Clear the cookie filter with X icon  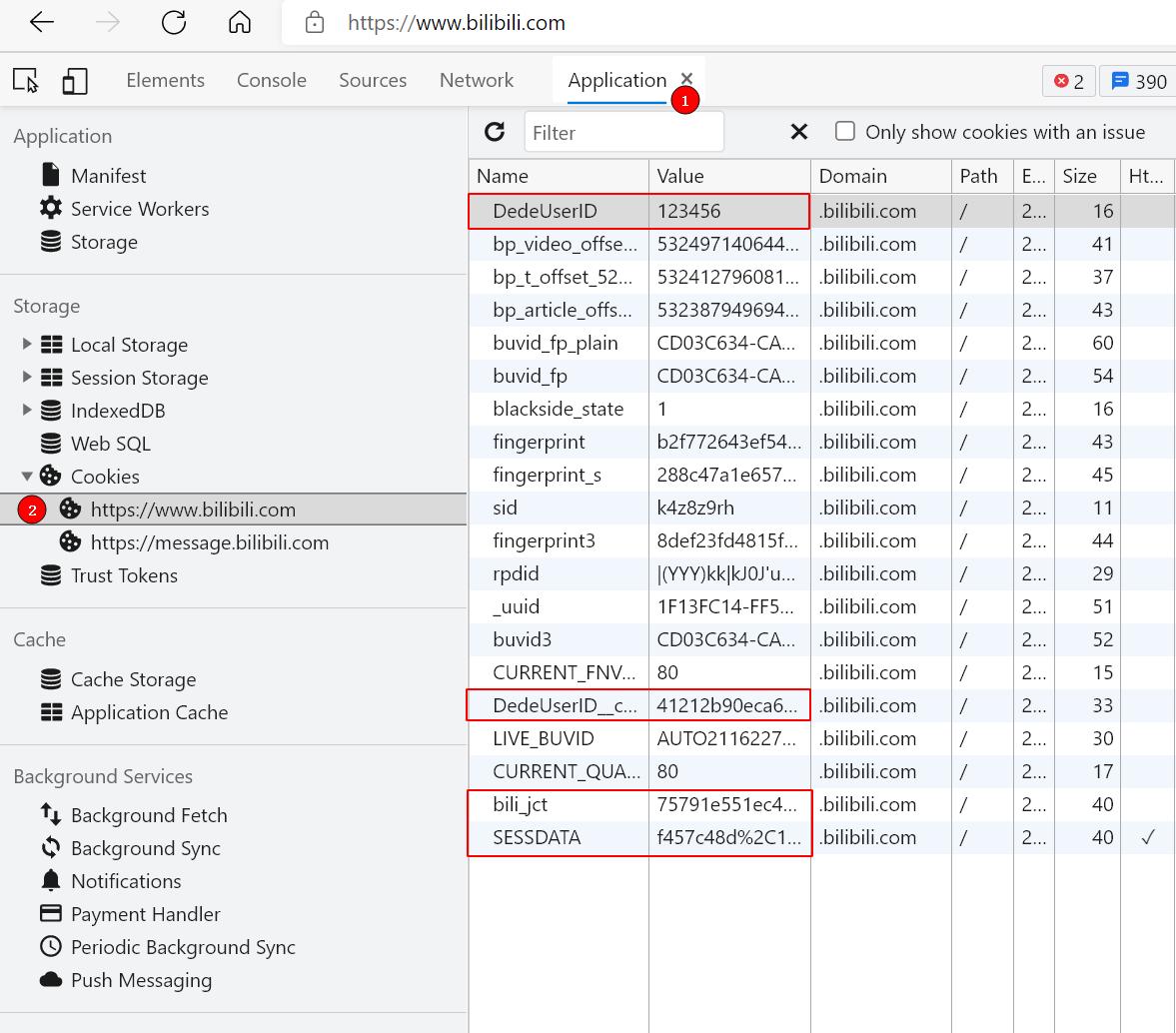(799, 132)
